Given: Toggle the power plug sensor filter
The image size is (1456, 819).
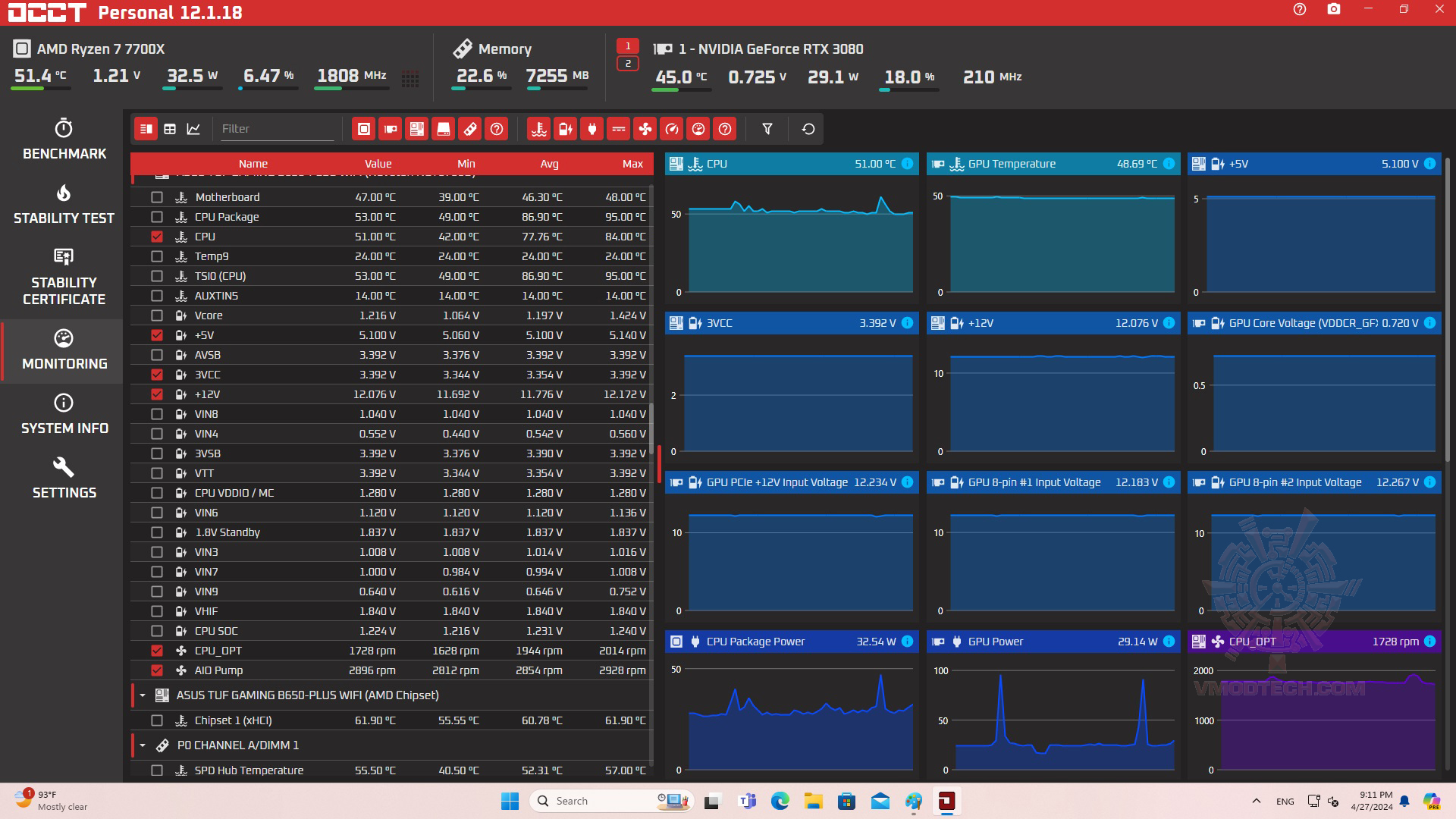Looking at the screenshot, I should [x=592, y=129].
